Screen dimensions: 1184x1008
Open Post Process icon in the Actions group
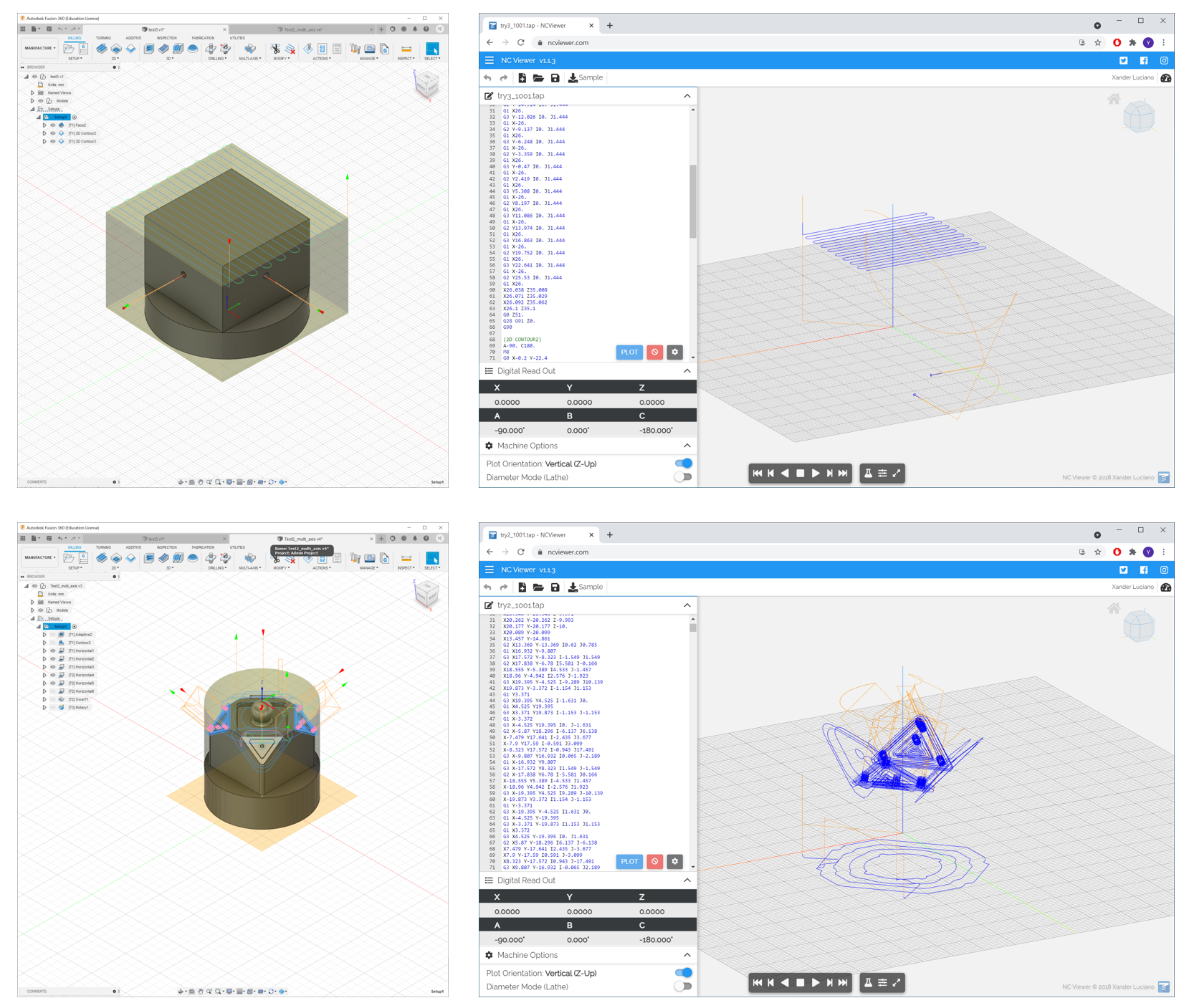pos(321,49)
